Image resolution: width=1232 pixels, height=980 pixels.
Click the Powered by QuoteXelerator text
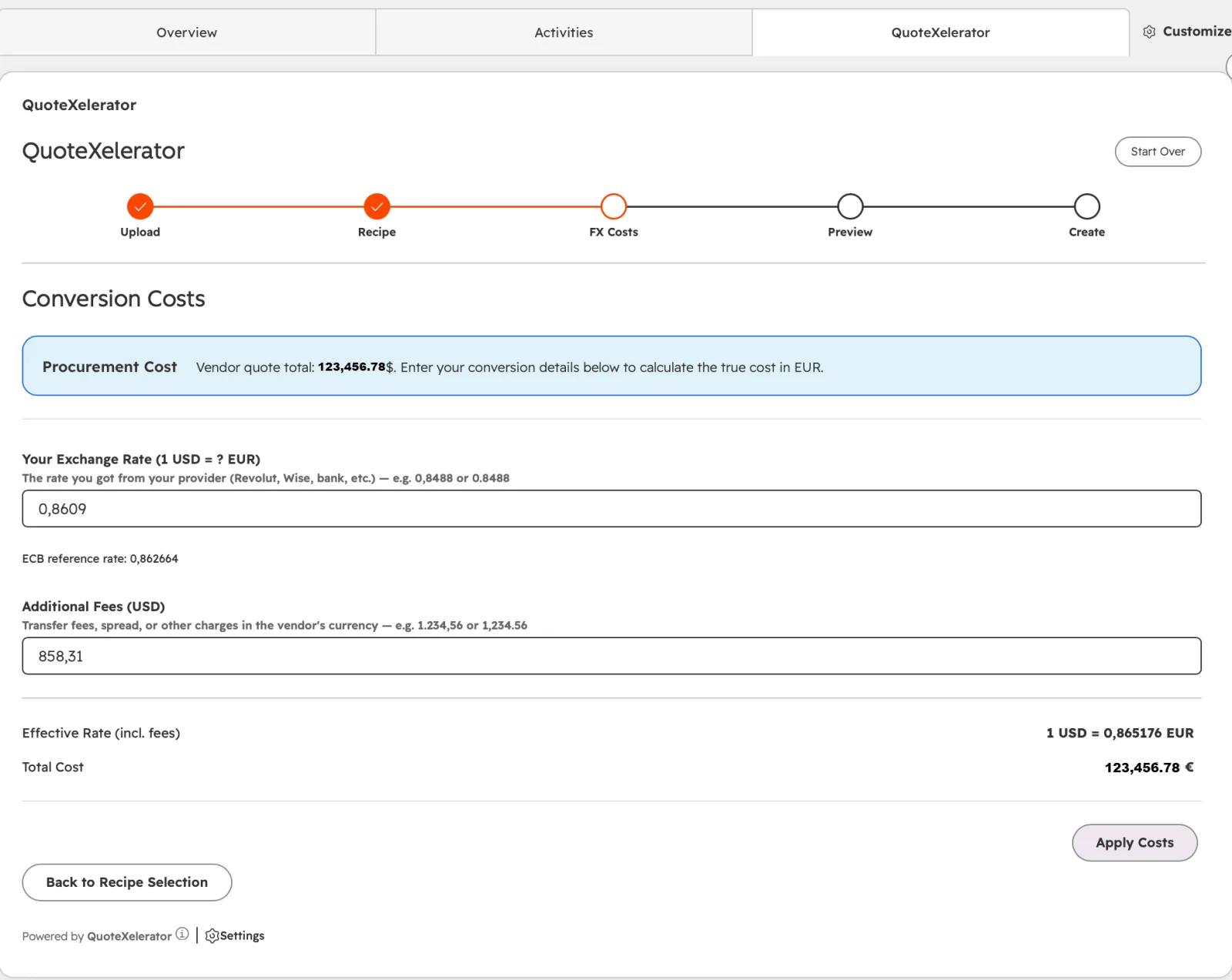[97, 936]
